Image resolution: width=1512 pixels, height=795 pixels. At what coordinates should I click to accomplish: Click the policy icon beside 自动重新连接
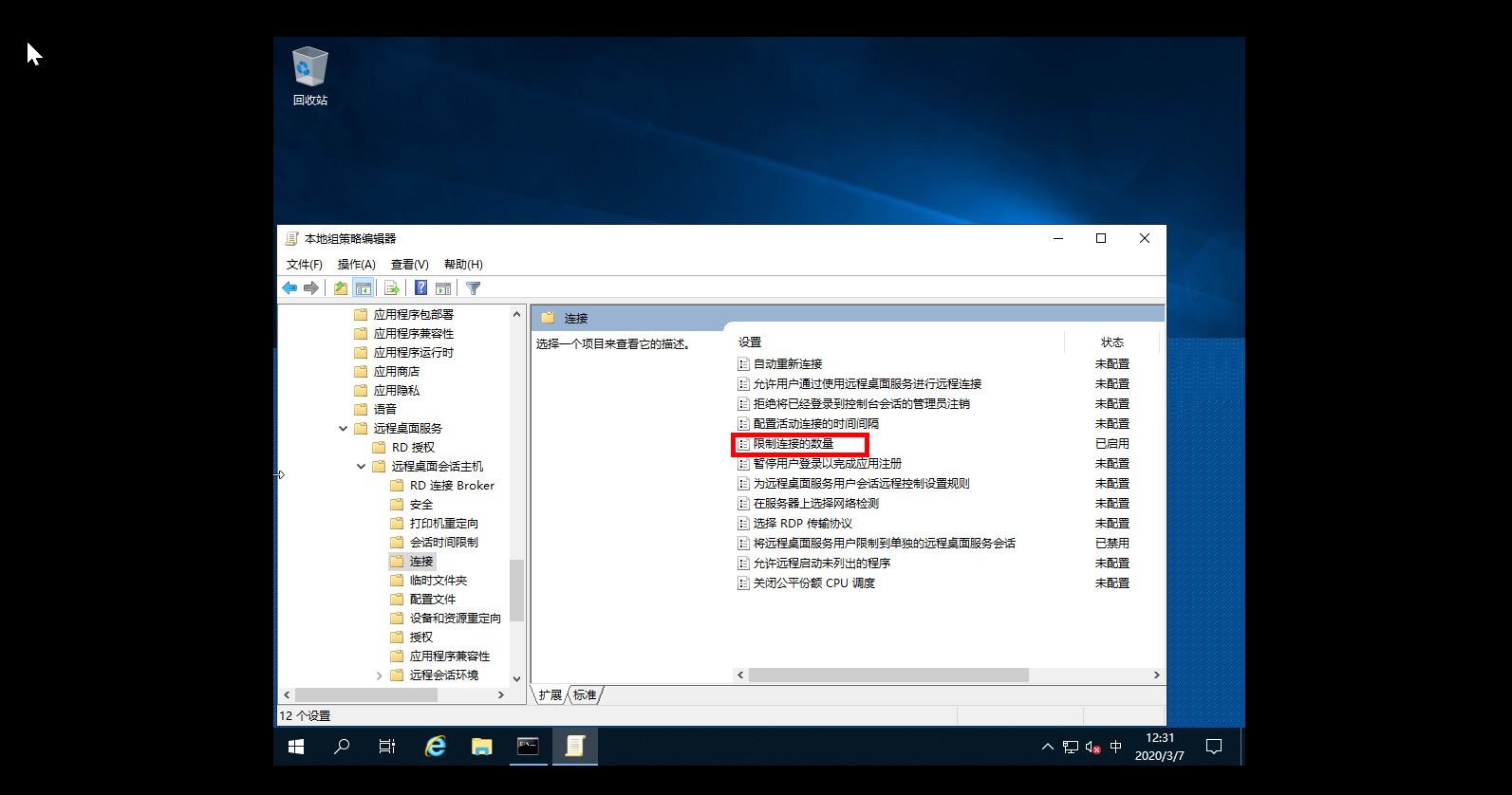[744, 364]
